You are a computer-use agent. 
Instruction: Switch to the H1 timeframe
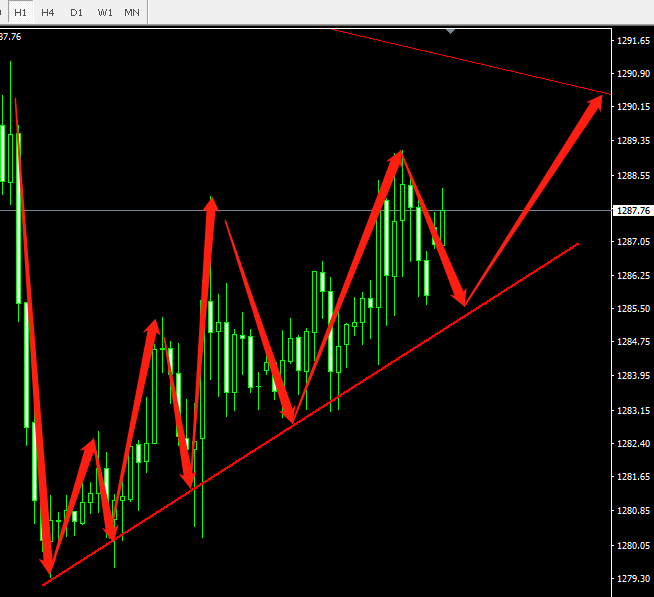pyautogui.click(x=20, y=13)
